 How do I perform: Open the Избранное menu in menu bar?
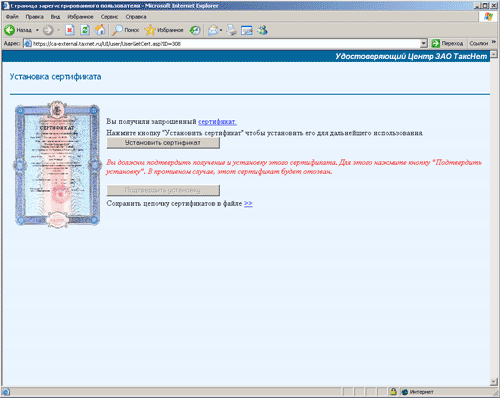click(80, 17)
